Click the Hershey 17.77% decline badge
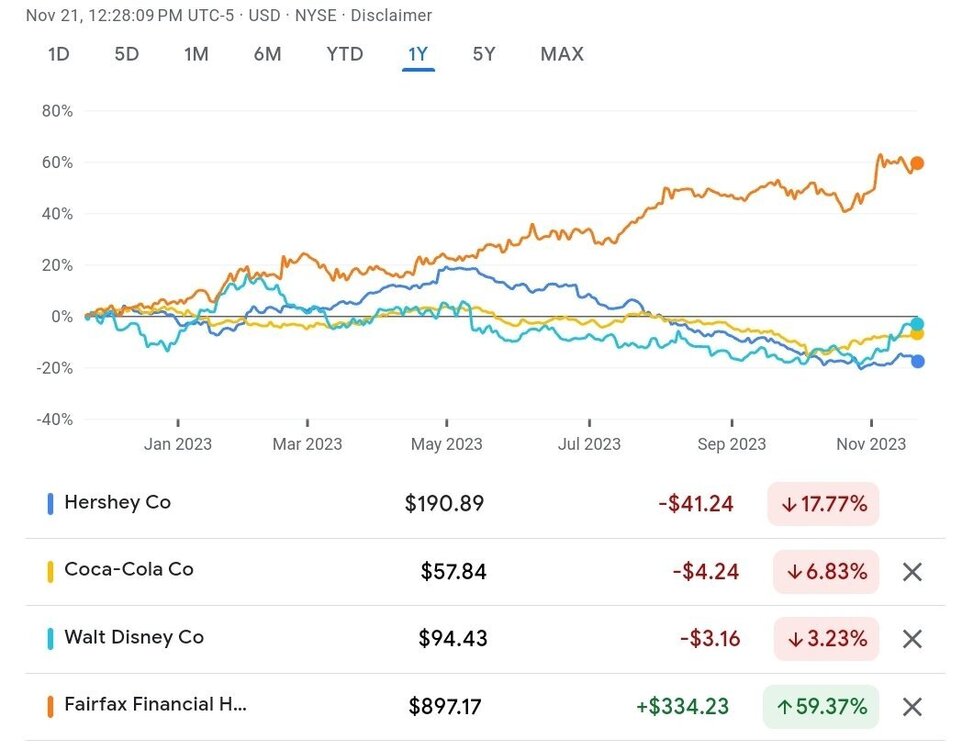 pyautogui.click(x=823, y=505)
